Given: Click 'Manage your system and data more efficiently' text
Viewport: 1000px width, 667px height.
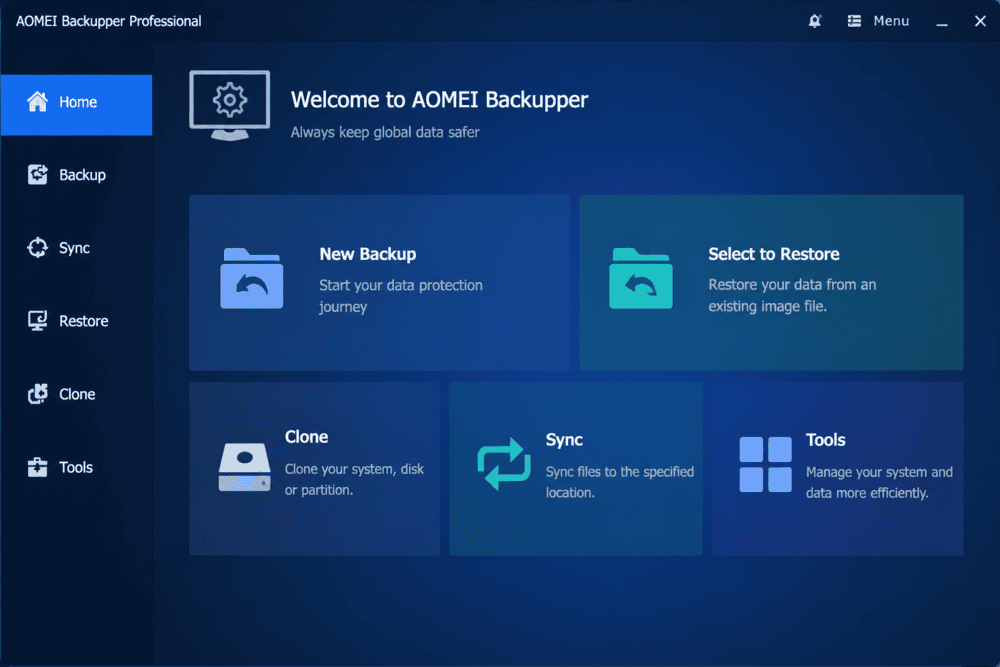Looking at the screenshot, I should [879, 482].
